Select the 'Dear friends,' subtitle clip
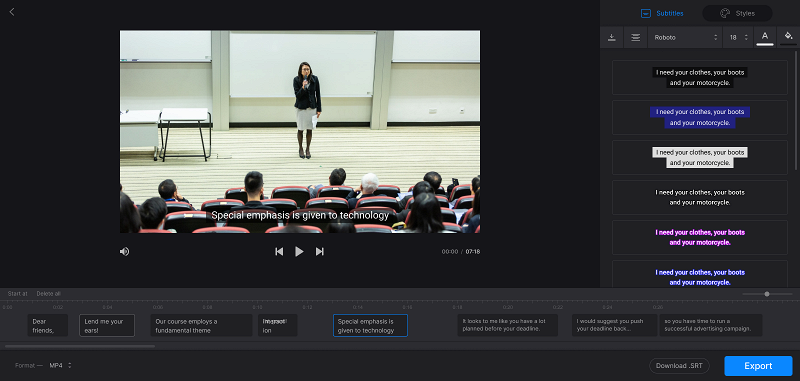Screen dimensions: 800x381 pos(47,325)
